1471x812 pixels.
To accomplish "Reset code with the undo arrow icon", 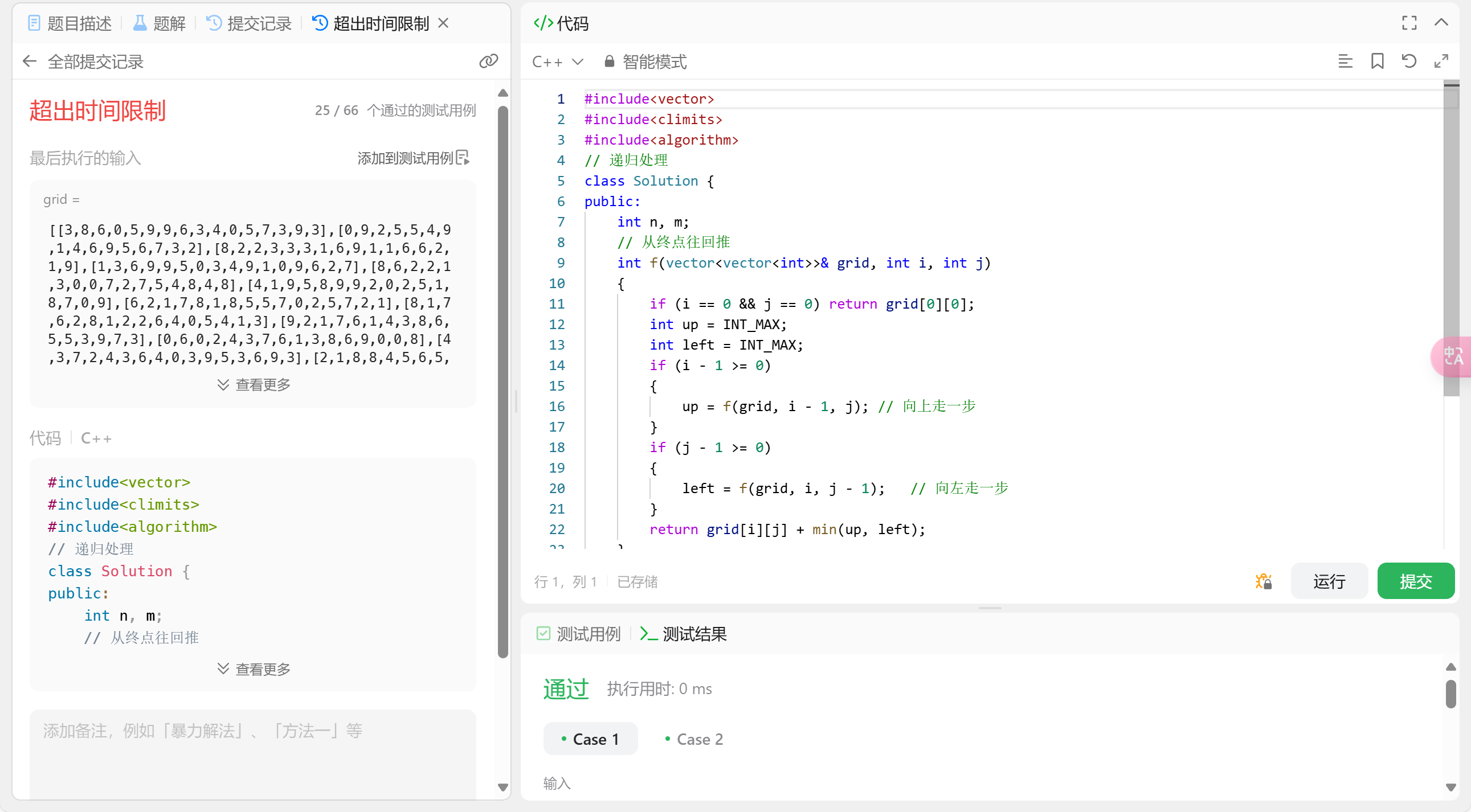I will (1409, 61).
